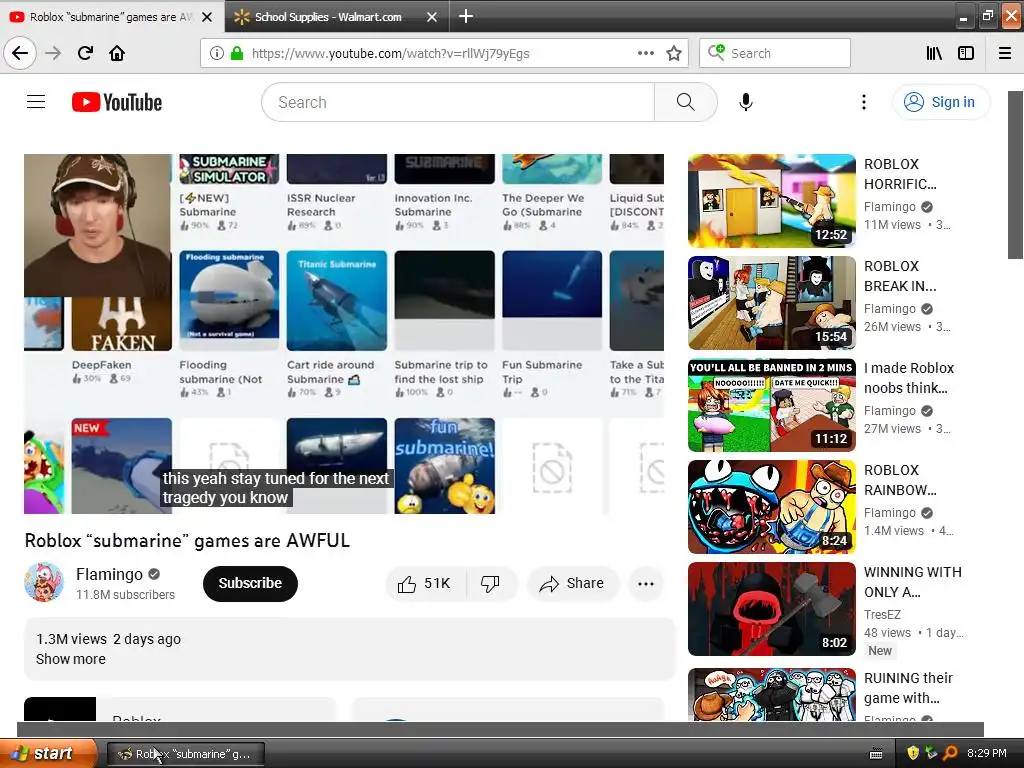The width and height of the screenshot is (1024, 768).
Task: Click the Sign in button
Action: click(940, 102)
